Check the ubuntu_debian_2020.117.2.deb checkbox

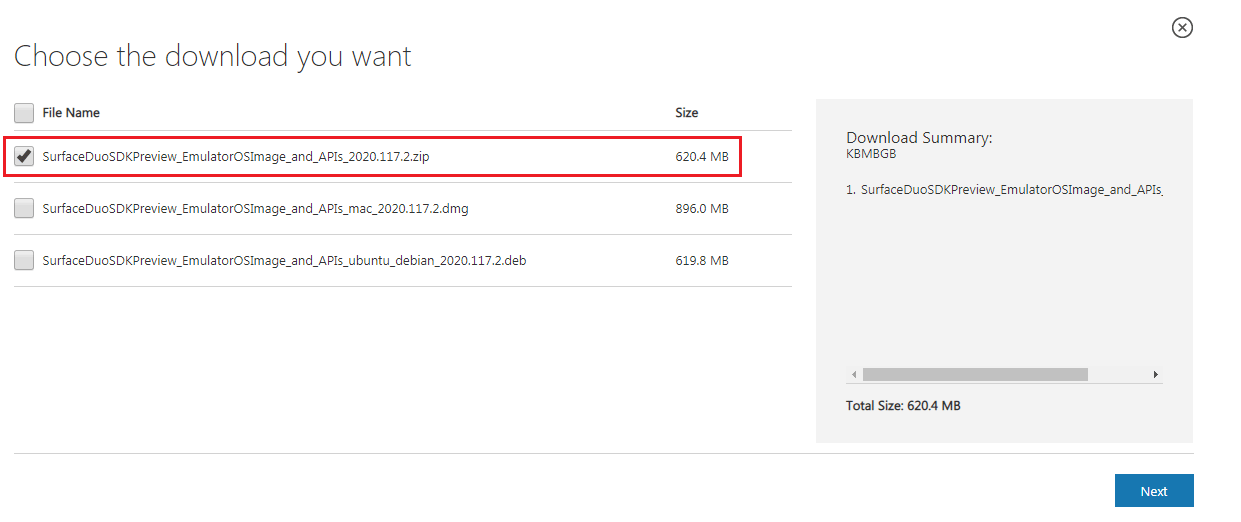(x=24, y=260)
